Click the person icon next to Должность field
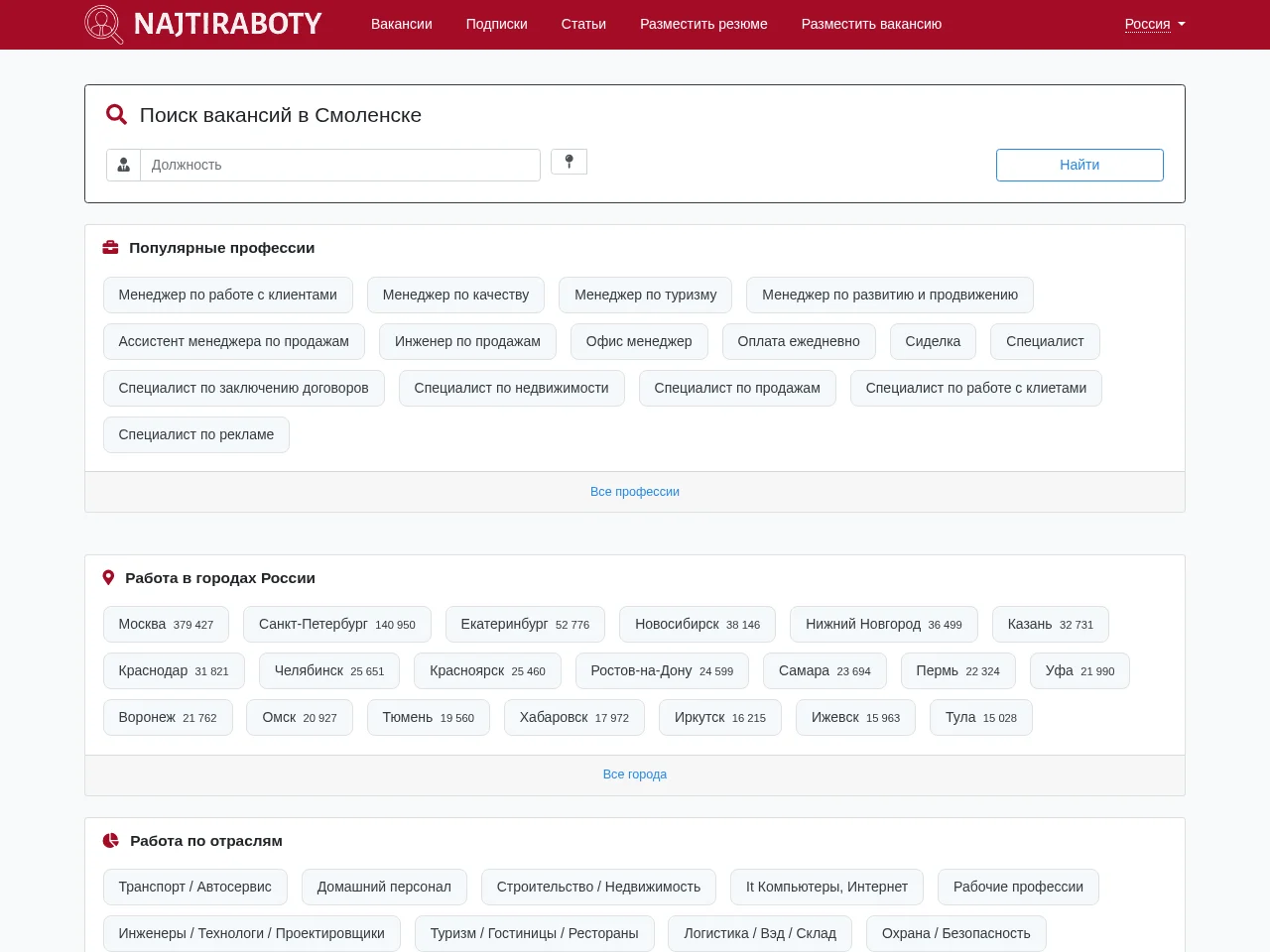The image size is (1270, 952). tap(124, 165)
